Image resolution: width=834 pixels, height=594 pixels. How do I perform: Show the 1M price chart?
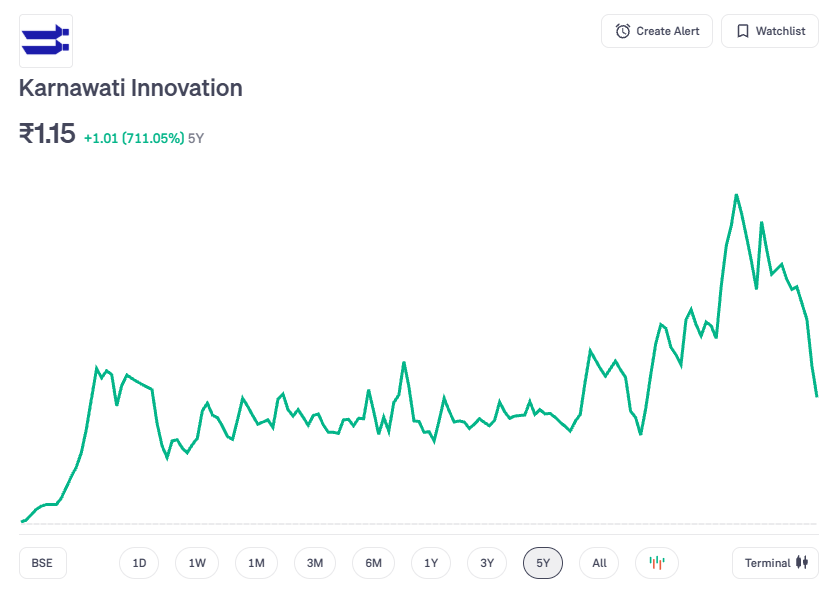pyautogui.click(x=256, y=563)
